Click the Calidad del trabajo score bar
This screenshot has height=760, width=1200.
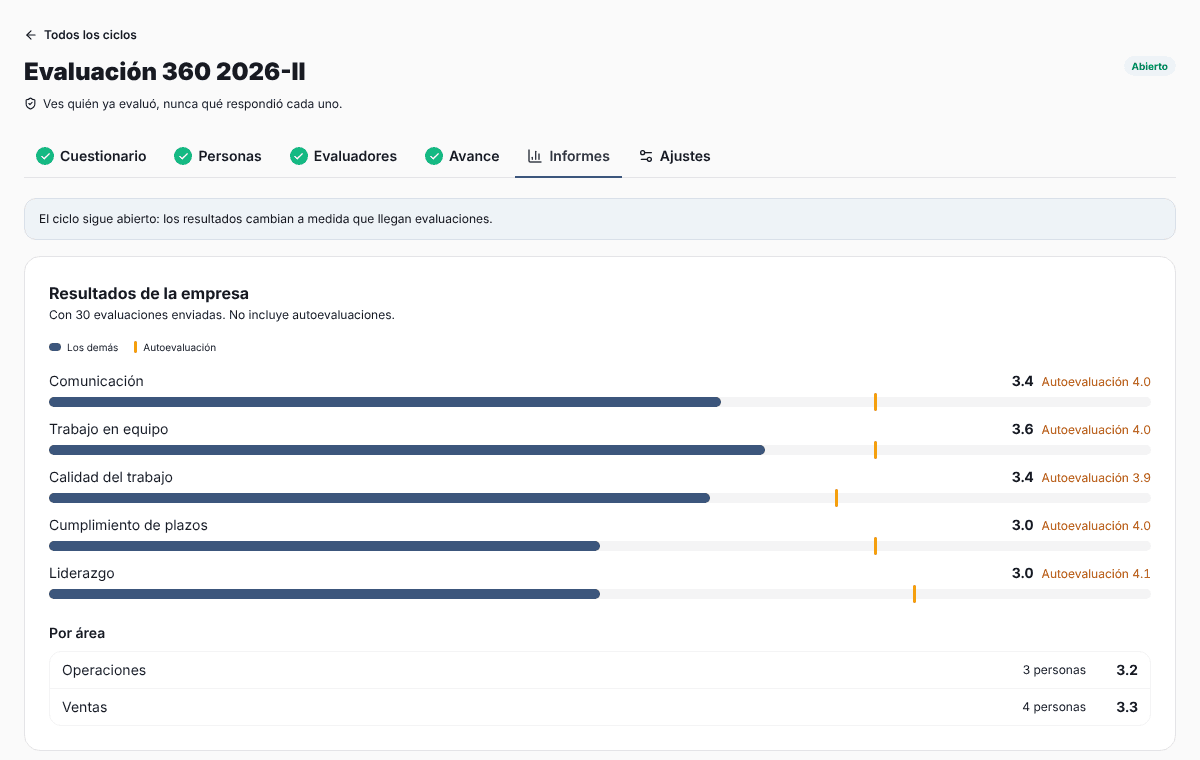(x=600, y=498)
